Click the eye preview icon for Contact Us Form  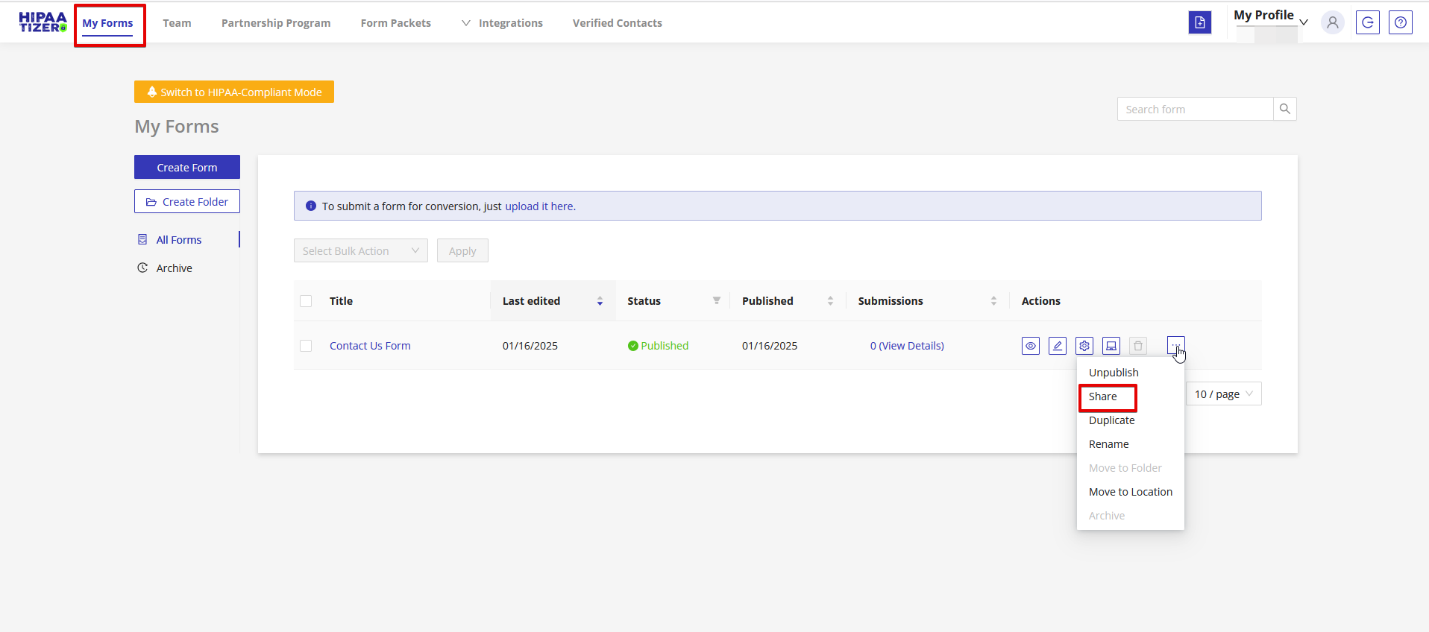point(1031,346)
